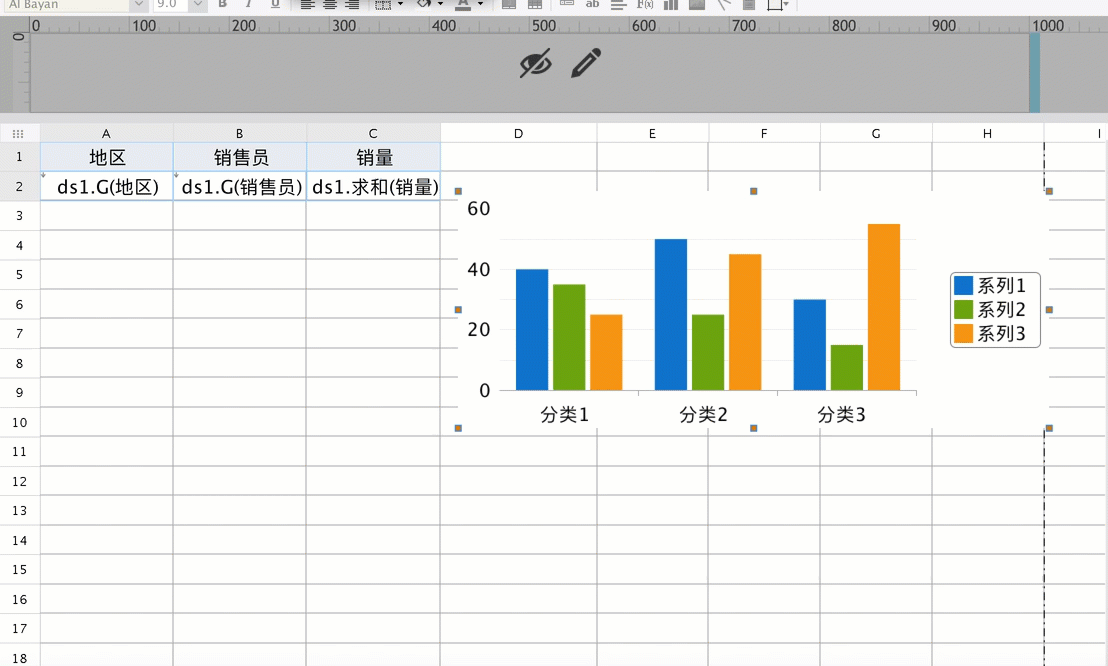Click the blue bar in 分类2
This screenshot has width=1108, height=666.
click(671, 315)
